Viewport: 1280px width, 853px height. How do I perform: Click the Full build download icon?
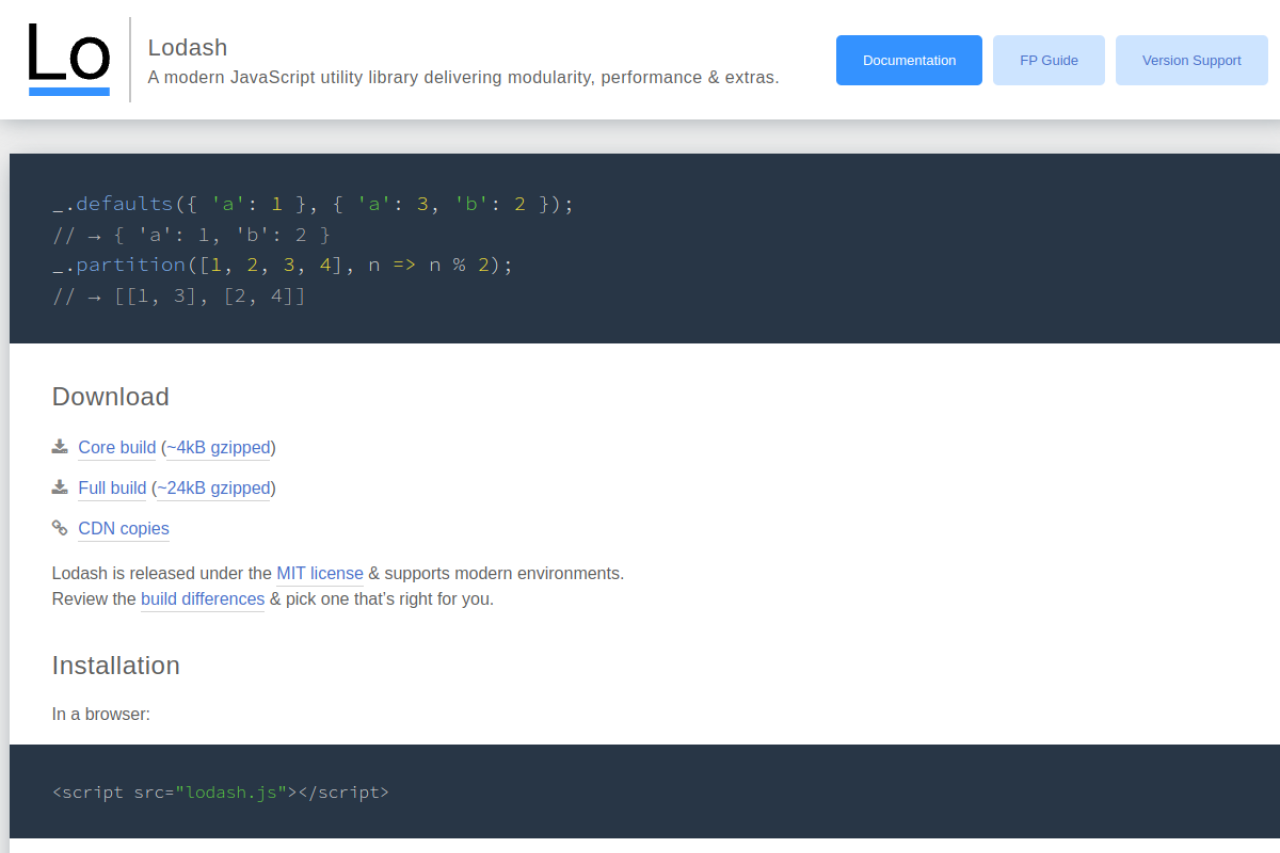tap(60, 487)
